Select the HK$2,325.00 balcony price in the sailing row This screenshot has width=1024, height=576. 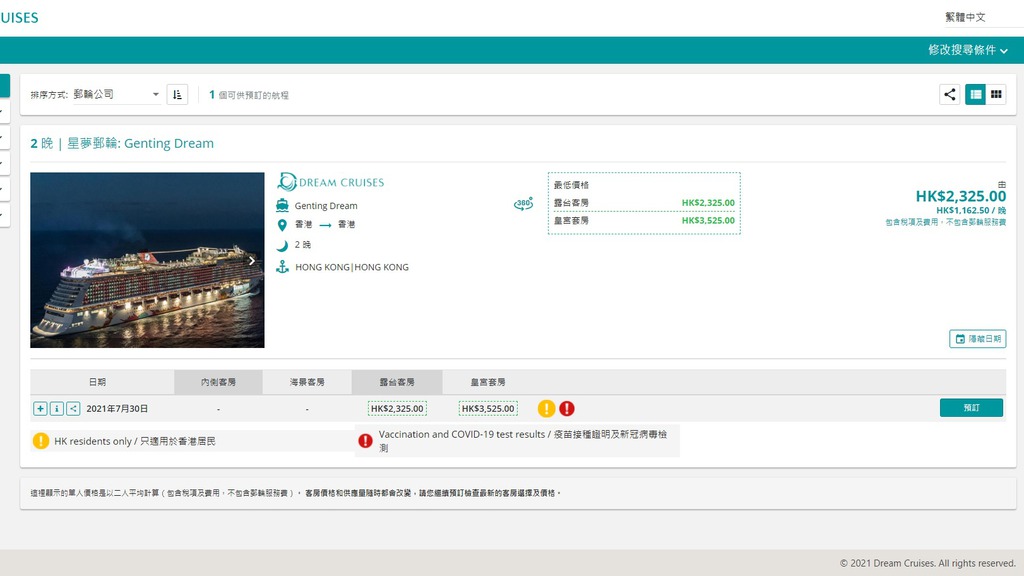397,409
